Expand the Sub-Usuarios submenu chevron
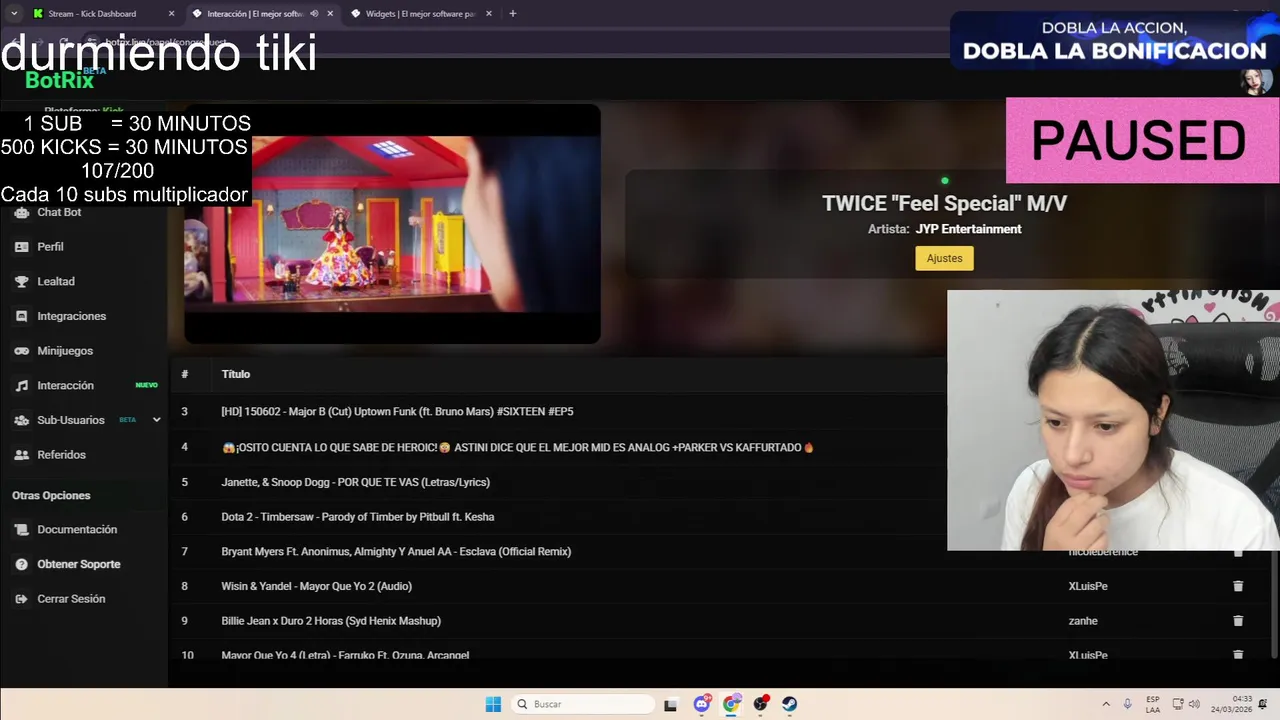The width and height of the screenshot is (1280, 720). coord(156,420)
